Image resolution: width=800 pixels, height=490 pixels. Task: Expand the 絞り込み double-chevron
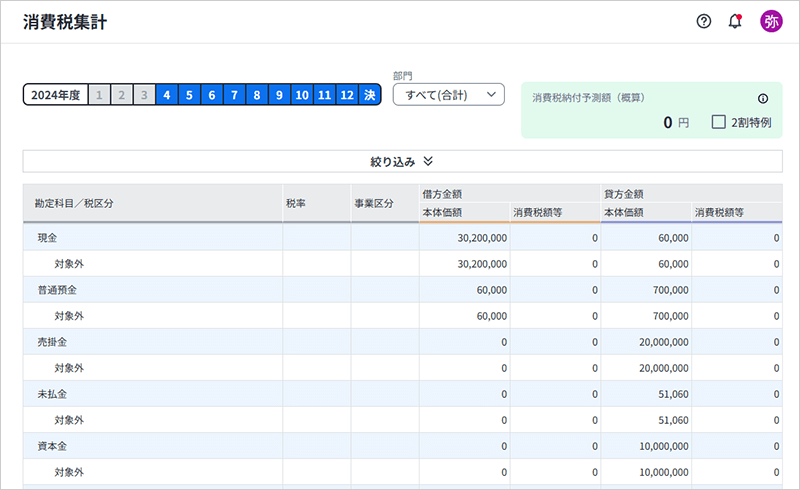[428, 161]
